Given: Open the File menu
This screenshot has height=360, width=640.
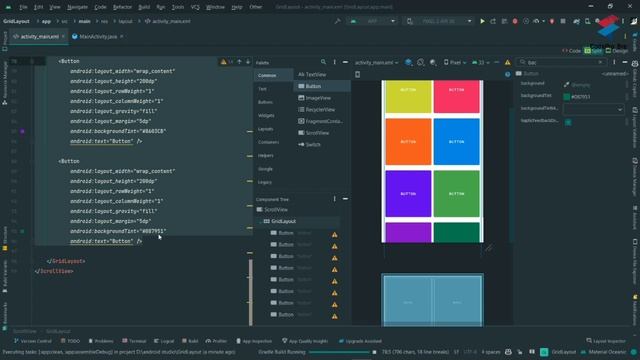Looking at the screenshot, I should pos(23,7).
